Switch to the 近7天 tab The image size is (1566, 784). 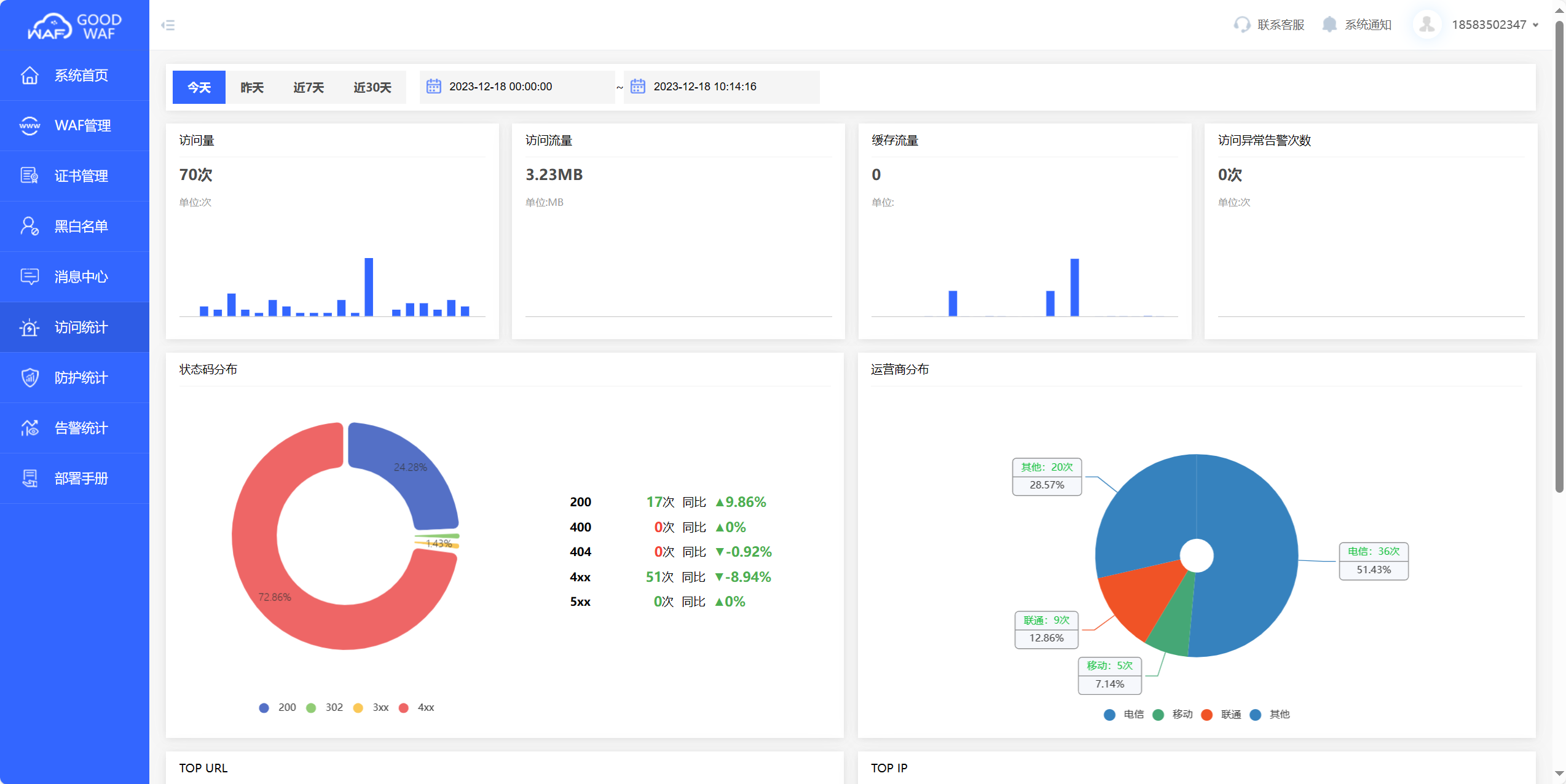pos(309,87)
